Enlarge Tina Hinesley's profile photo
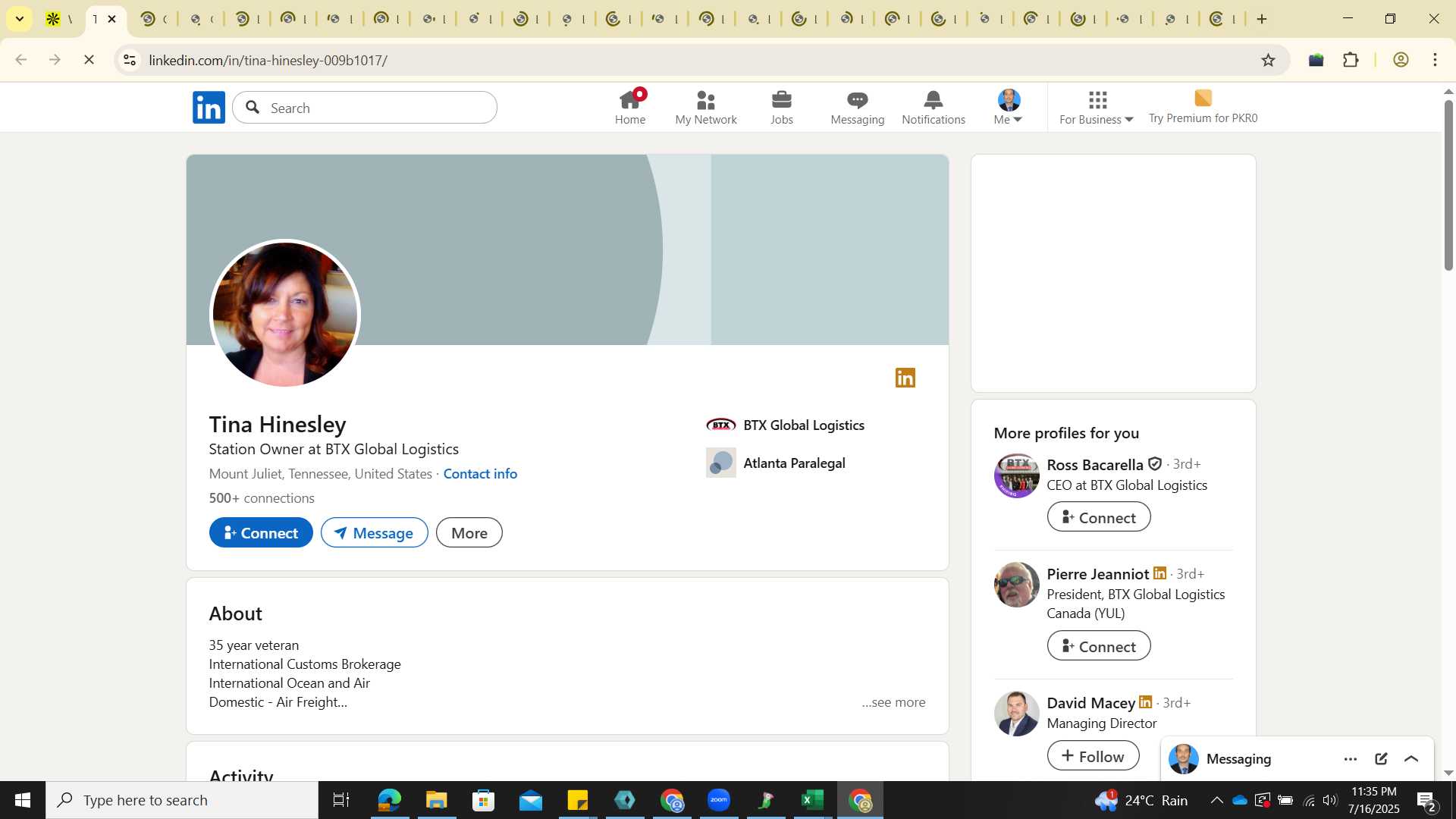Image resolution: width=1456 pixels, height=819 pixels. click(284, 314)
